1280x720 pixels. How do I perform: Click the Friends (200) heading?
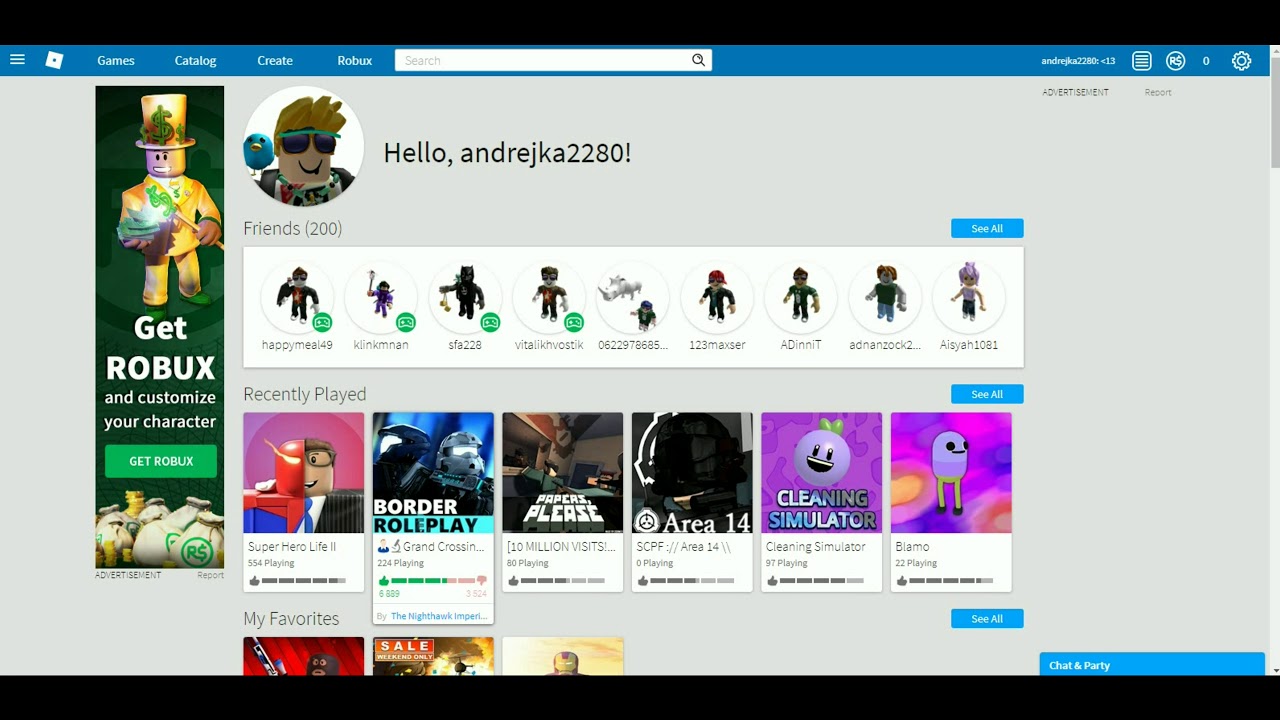click(x=293, y=229)
